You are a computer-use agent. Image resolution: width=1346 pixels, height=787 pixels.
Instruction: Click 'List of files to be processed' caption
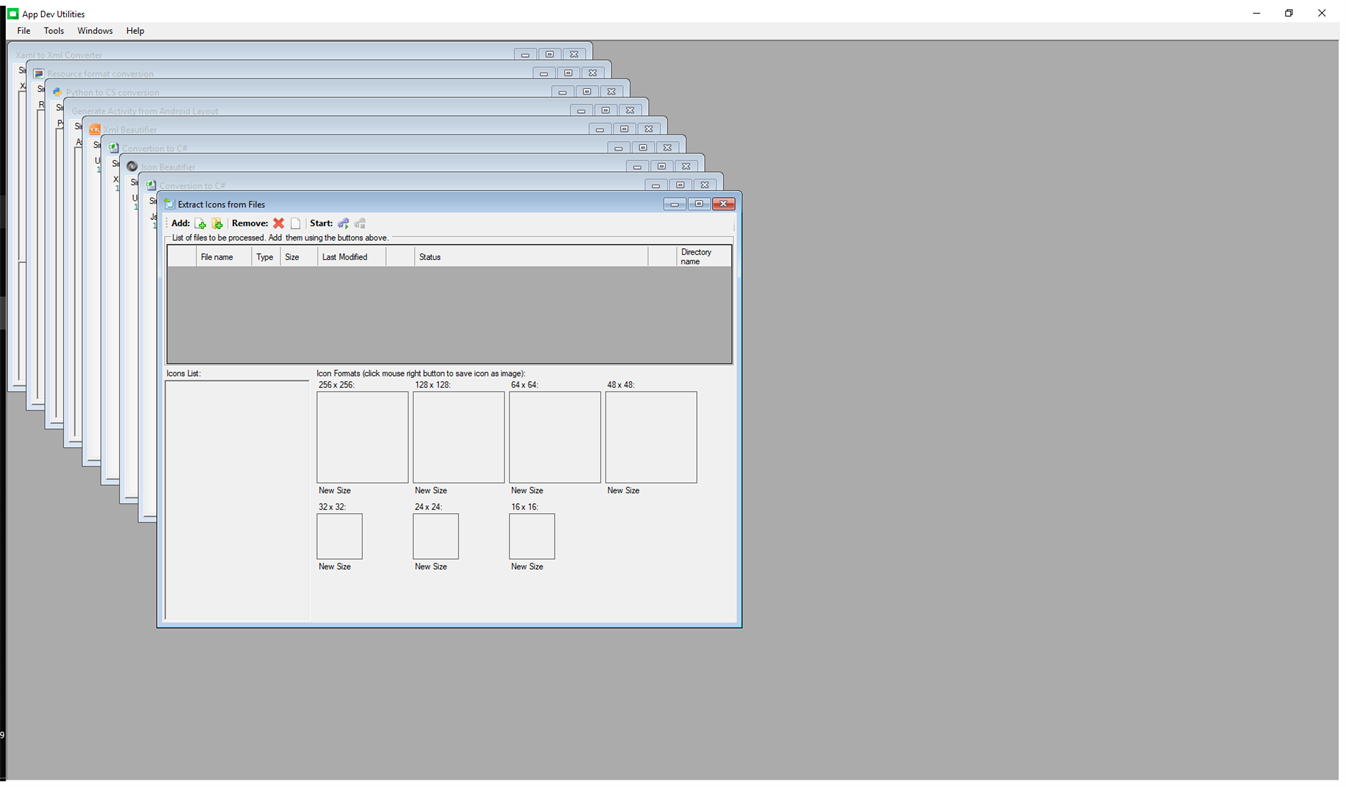280,238
